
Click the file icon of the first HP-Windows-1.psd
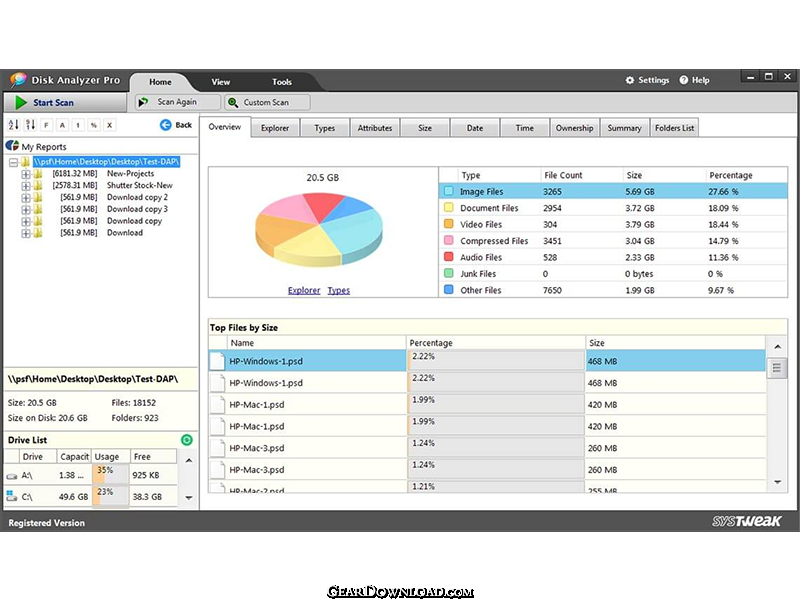tap(217, 361)
